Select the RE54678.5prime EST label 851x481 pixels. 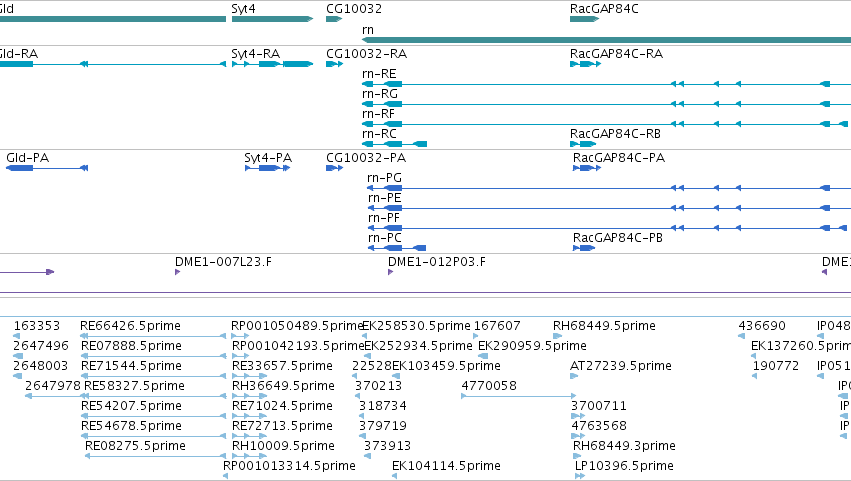(x=131, y=426)
